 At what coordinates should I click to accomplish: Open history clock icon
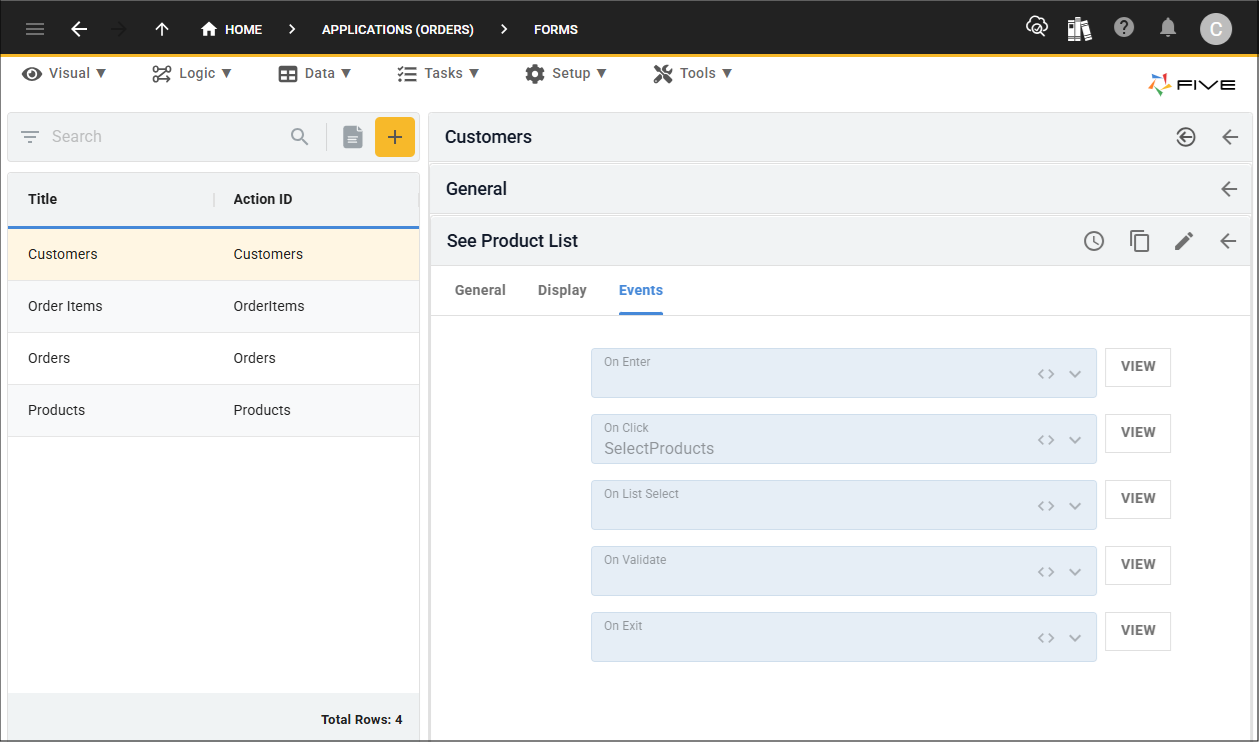(x=1094, y=241)
